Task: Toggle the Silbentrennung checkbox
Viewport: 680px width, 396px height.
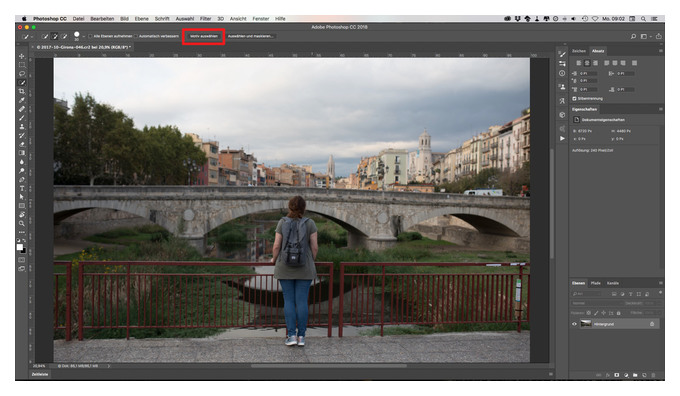Action: (x=574, y=99)
